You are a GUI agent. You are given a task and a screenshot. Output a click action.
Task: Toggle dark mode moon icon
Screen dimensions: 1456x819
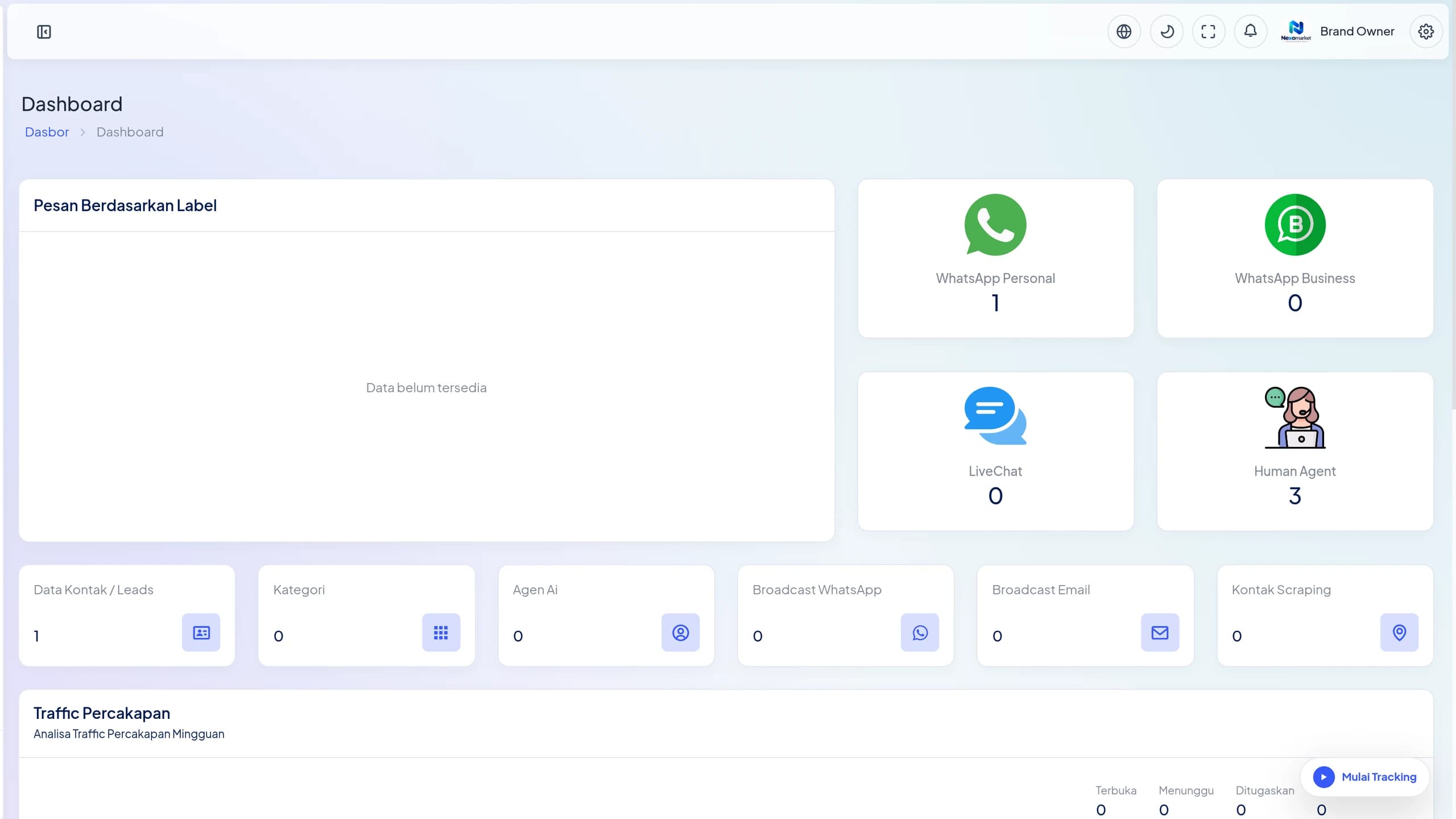[x=1167, y=31]
